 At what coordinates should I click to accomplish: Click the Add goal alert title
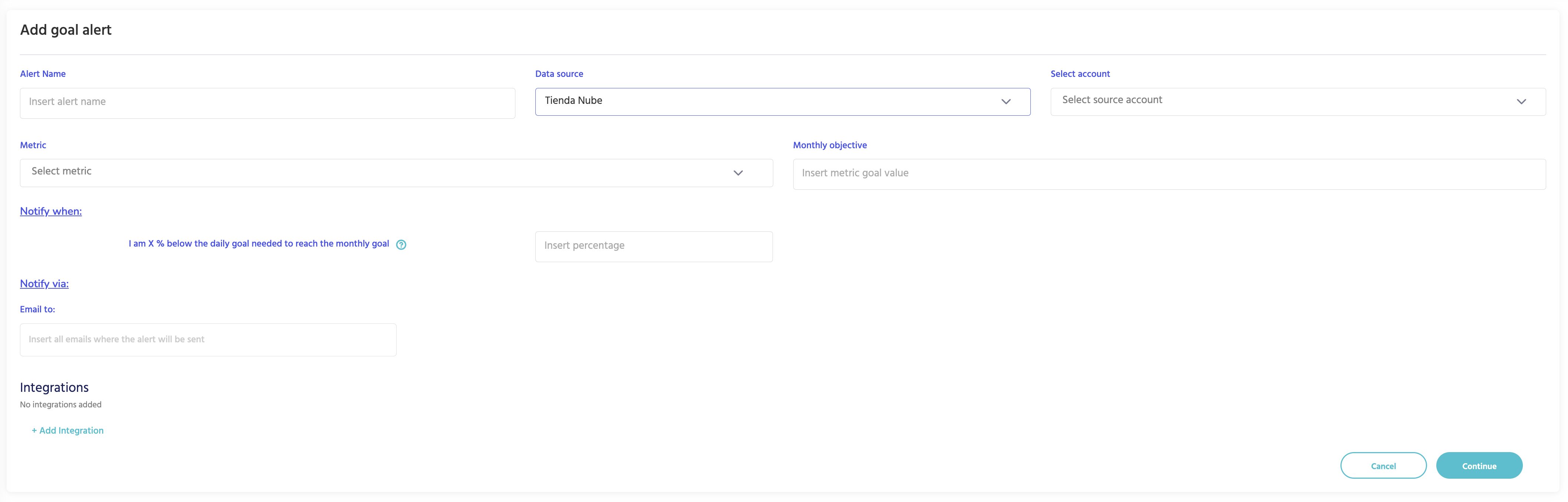coord(66,30)
